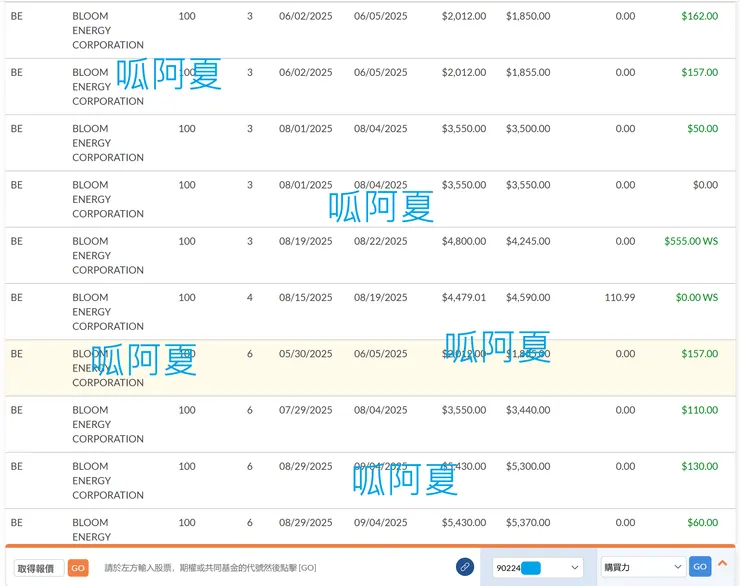Select the 07/29/2025 date cell
The height and width of the screenshot is (586, 740).
[305, 410]
